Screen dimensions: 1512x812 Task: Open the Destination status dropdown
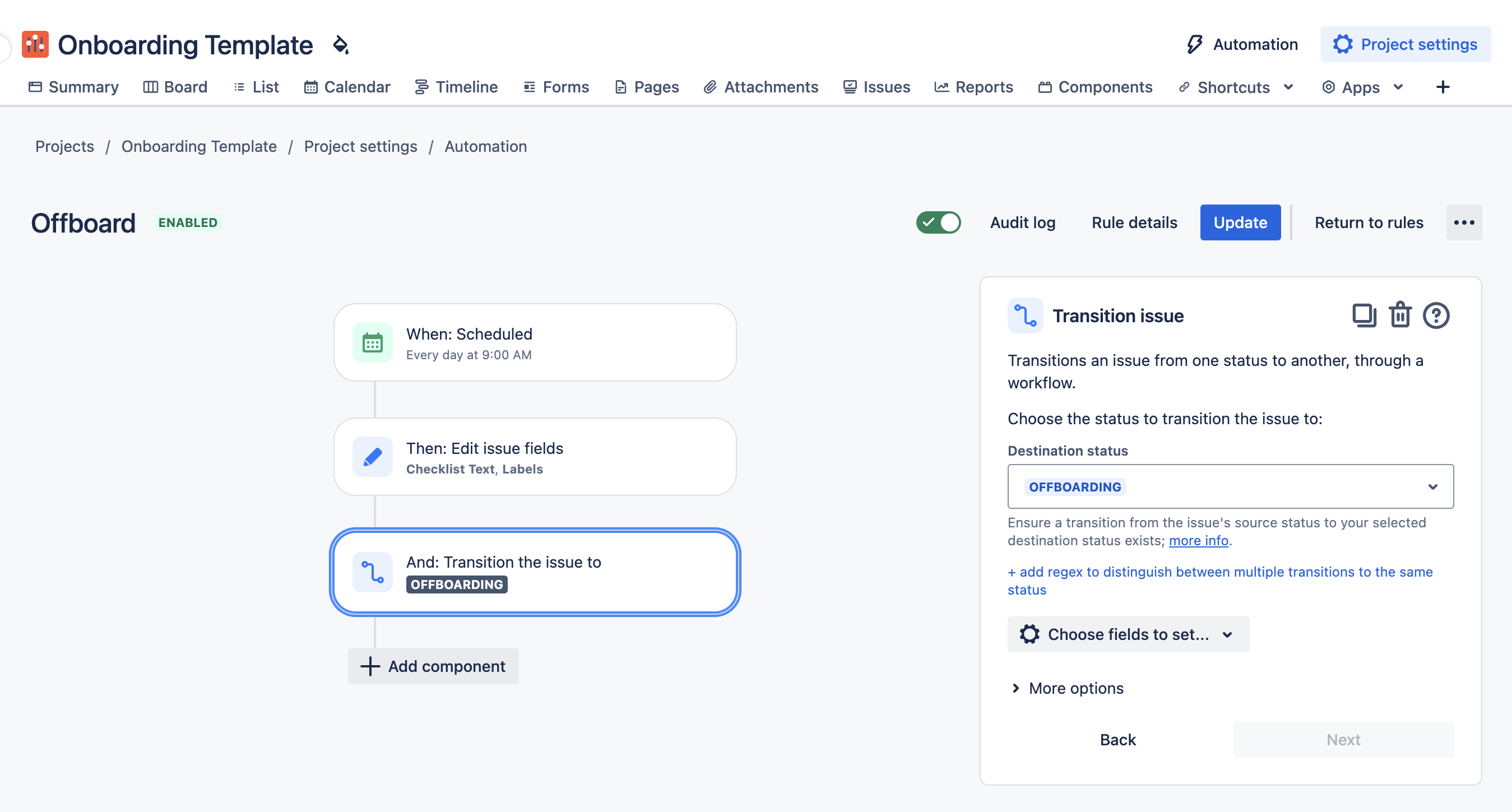pos(1230,487)
